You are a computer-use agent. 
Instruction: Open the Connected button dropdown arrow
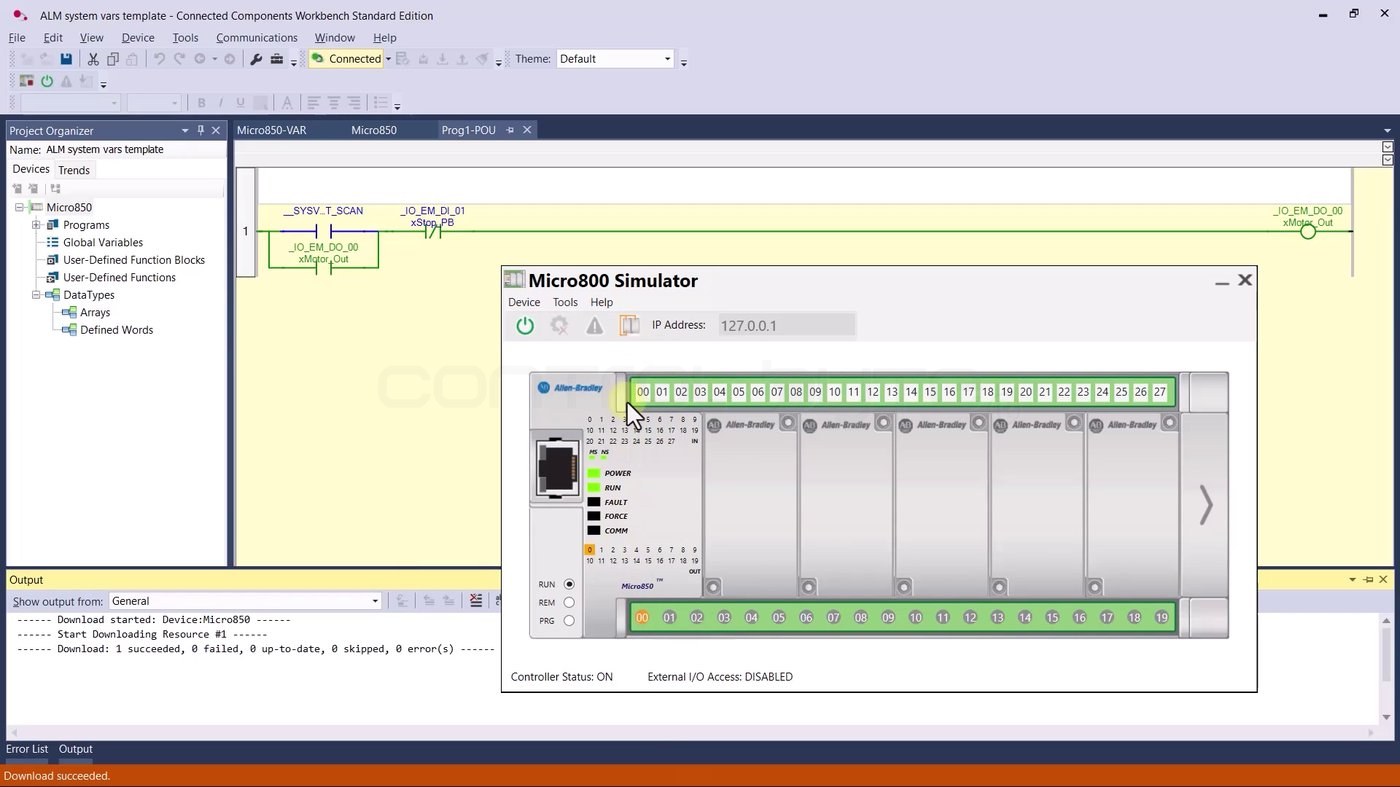click(388, 59)
